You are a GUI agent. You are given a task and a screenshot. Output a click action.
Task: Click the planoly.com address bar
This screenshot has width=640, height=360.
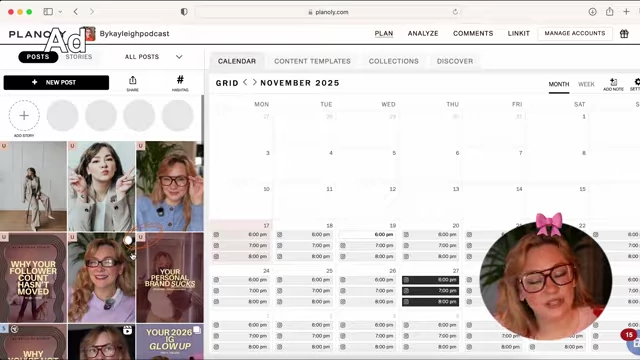[328, 12]
